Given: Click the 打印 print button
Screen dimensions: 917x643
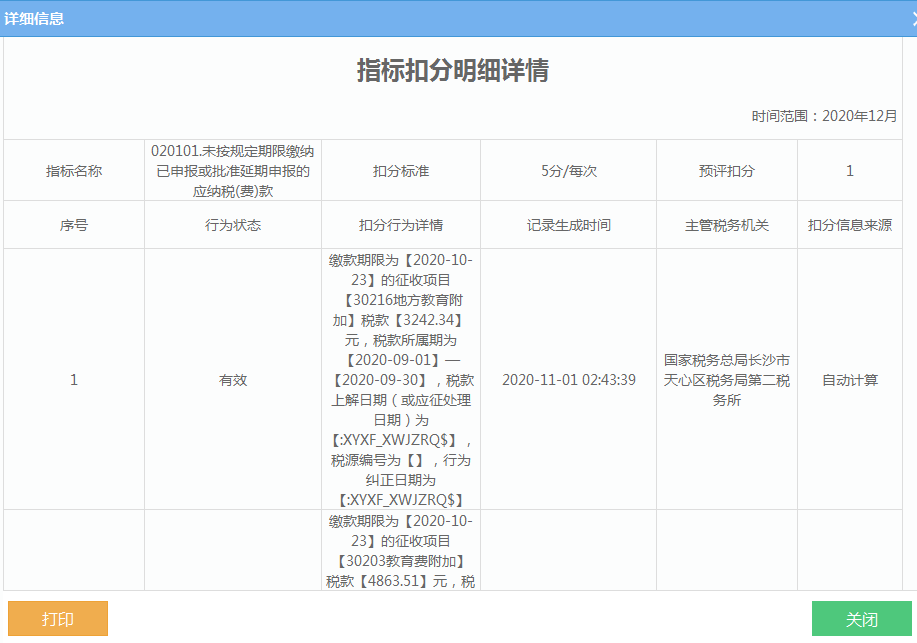Looking at the screenshot, I should click(58, 618).
